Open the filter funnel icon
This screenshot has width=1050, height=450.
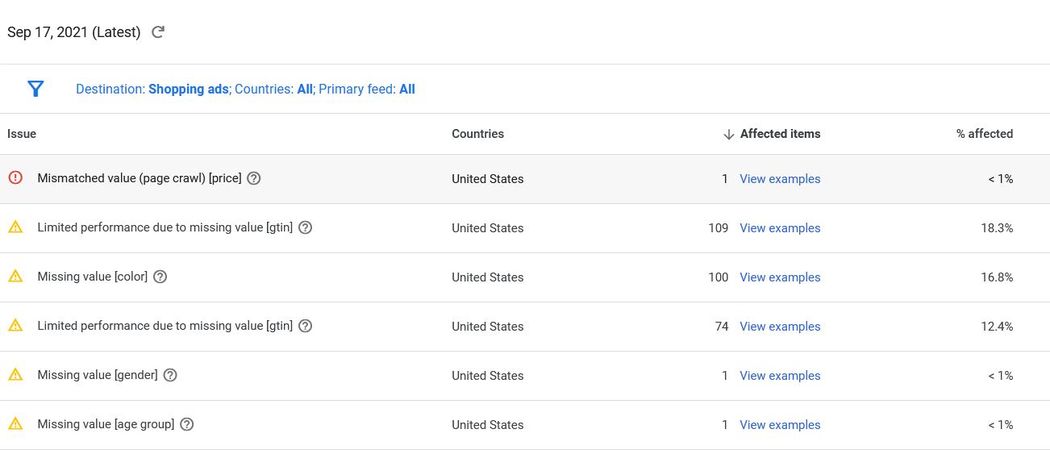point(36,89)
